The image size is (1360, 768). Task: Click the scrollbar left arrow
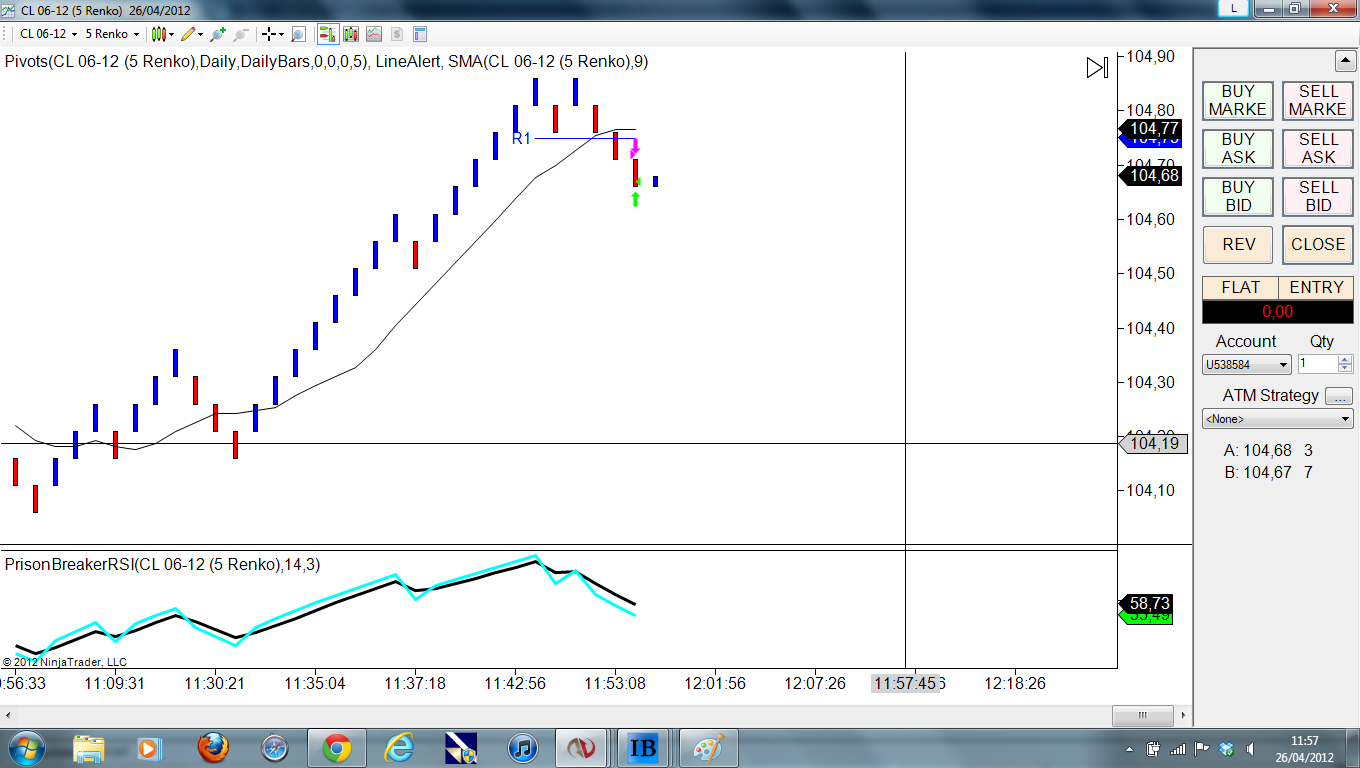pyautogui.click(x=8, y=716)
